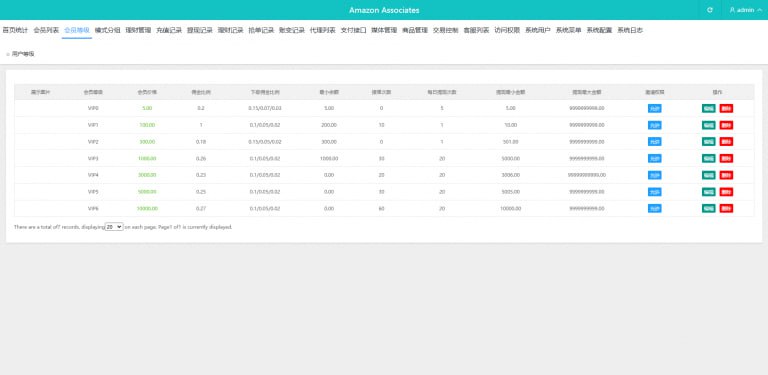Click the 0.15/0.07/0.03 commission cell for VIP0
The width and height of the screenshot is (768, 375).
pos(265,108)
